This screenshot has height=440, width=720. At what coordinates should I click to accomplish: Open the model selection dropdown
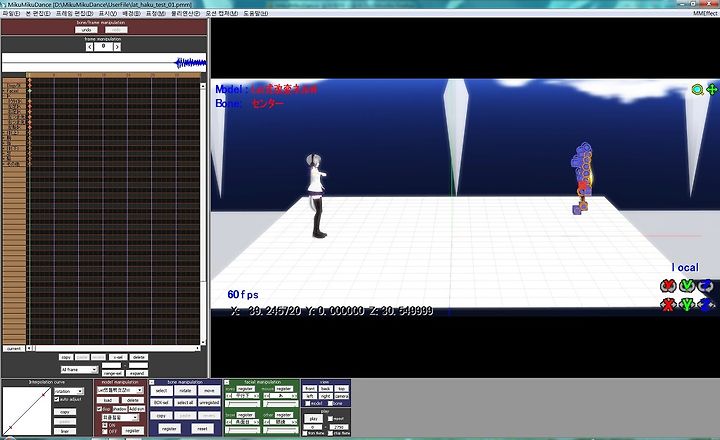(120, 390)
